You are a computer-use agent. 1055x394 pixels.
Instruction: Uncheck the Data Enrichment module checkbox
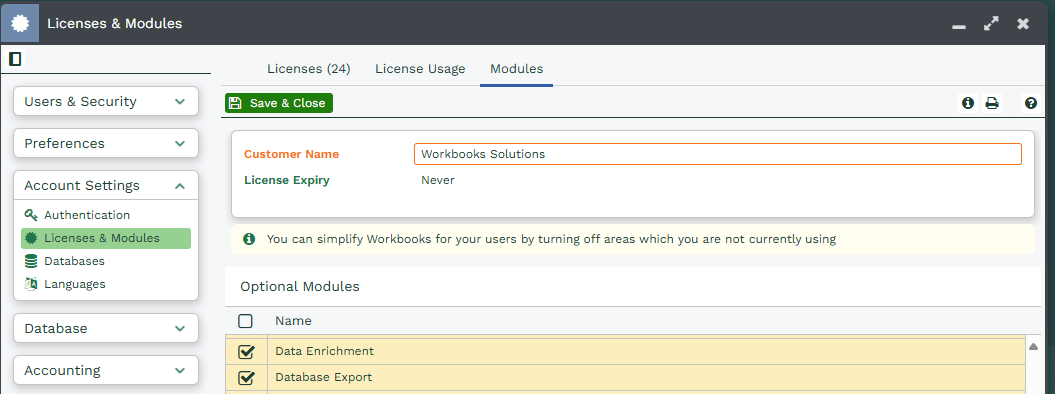coord(246,351)
